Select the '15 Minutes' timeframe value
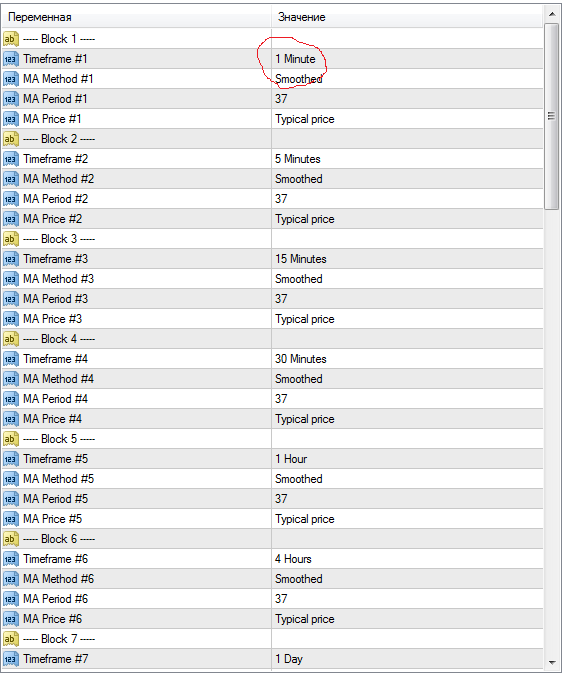This screenshot has width=565, height=674. pos(301,259)
